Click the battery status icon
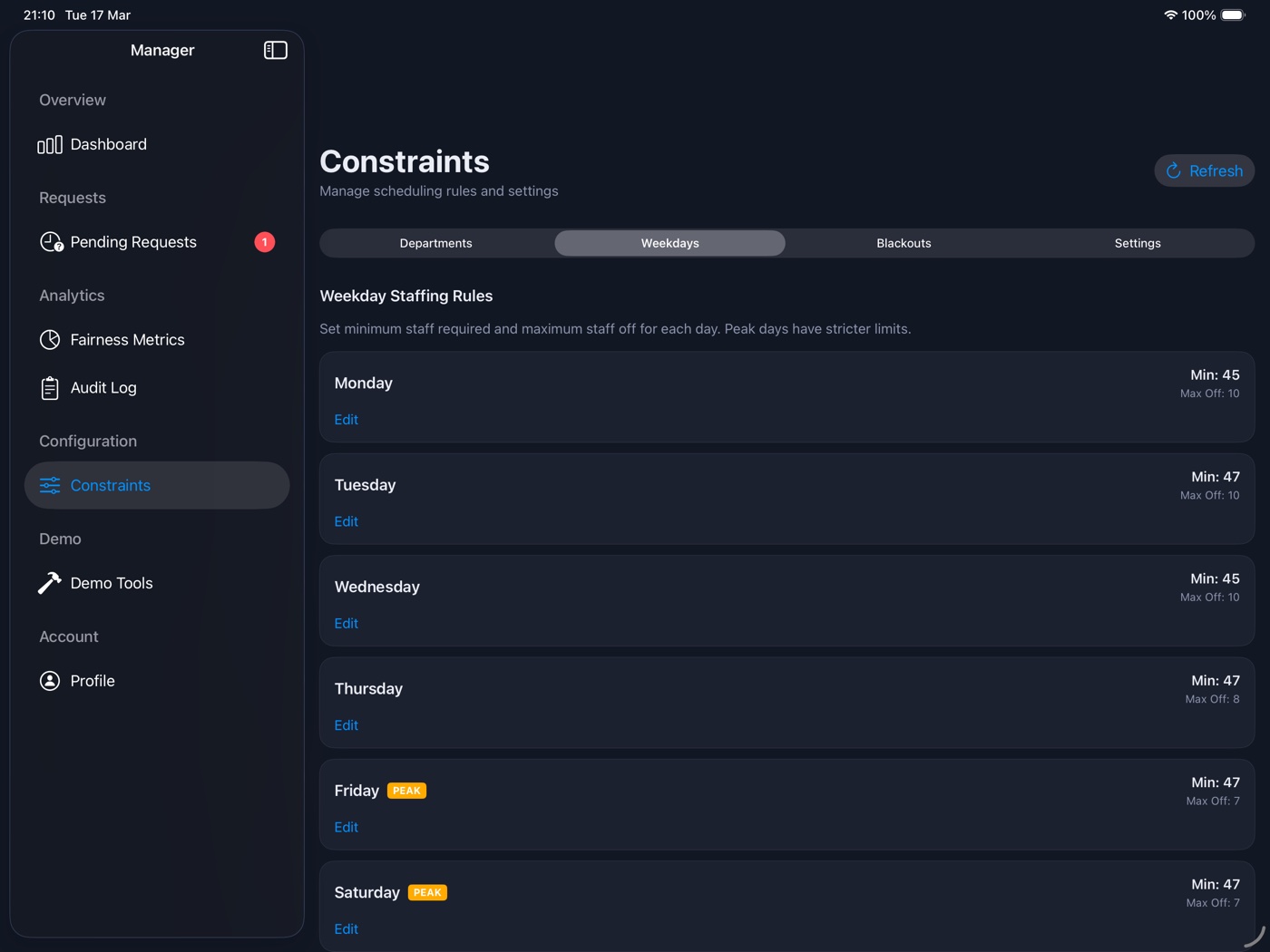This screenshot has width=1270, height=952. (1234, 15)
